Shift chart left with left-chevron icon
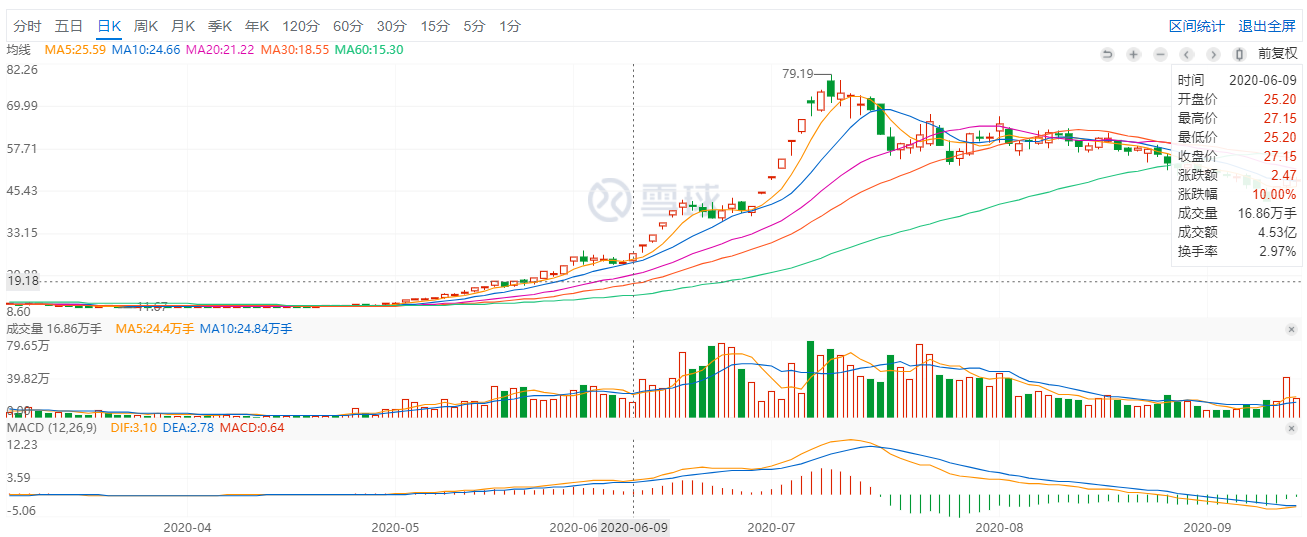1307x537 pixels. 1187,54
